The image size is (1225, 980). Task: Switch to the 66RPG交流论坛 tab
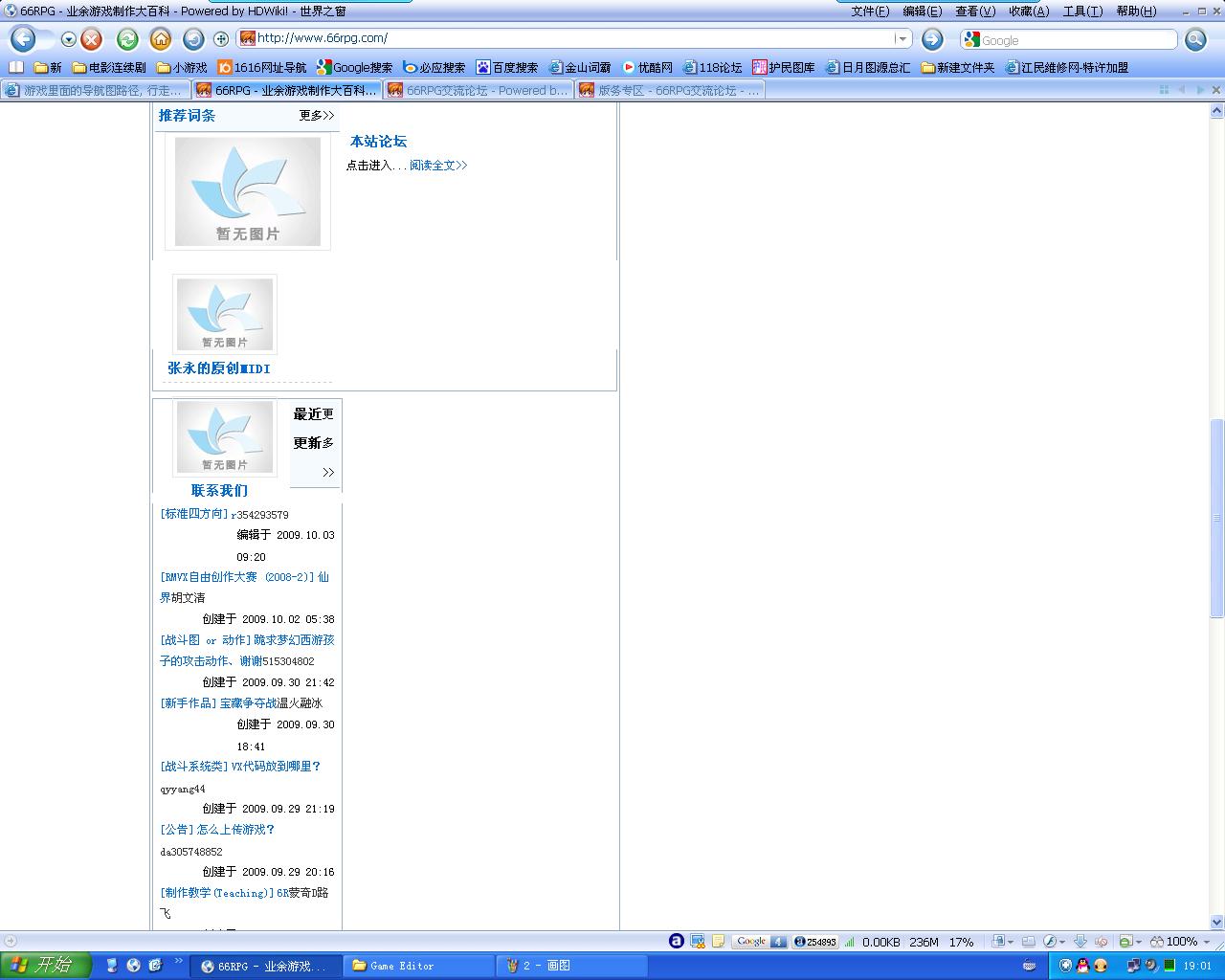[x=478, y=90]
